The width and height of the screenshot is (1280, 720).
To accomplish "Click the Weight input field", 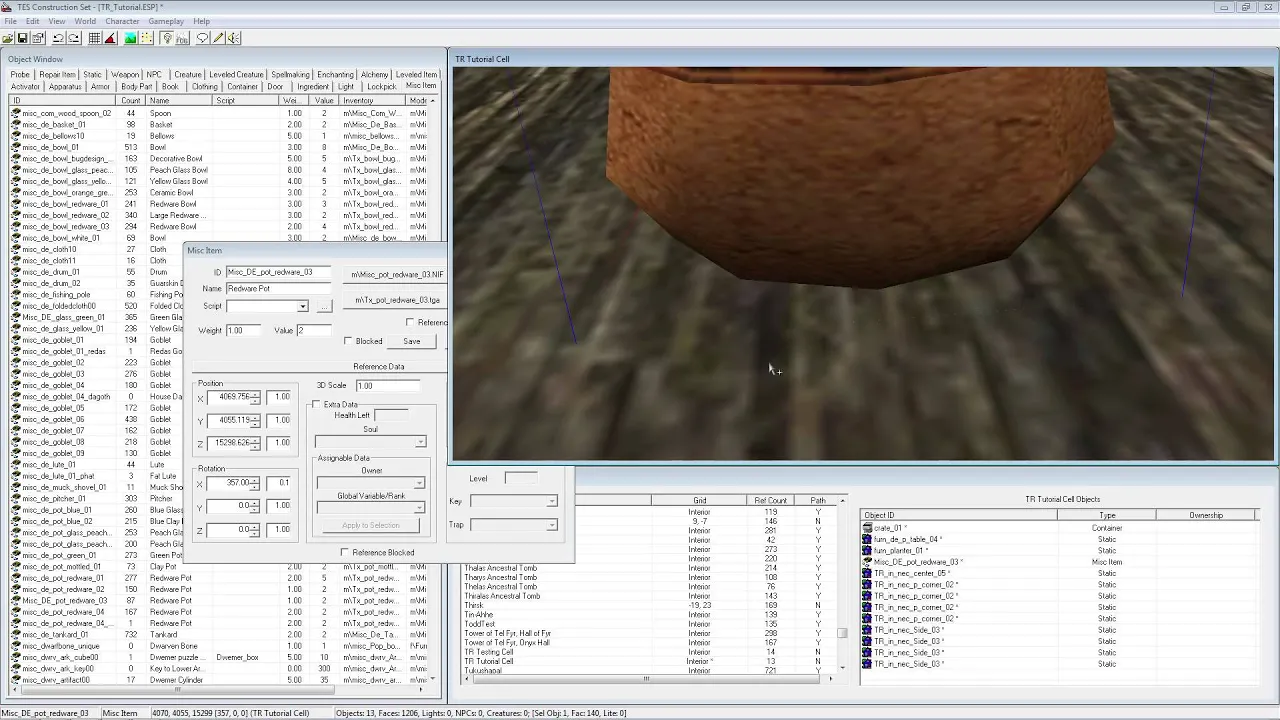I will [243, 330].
